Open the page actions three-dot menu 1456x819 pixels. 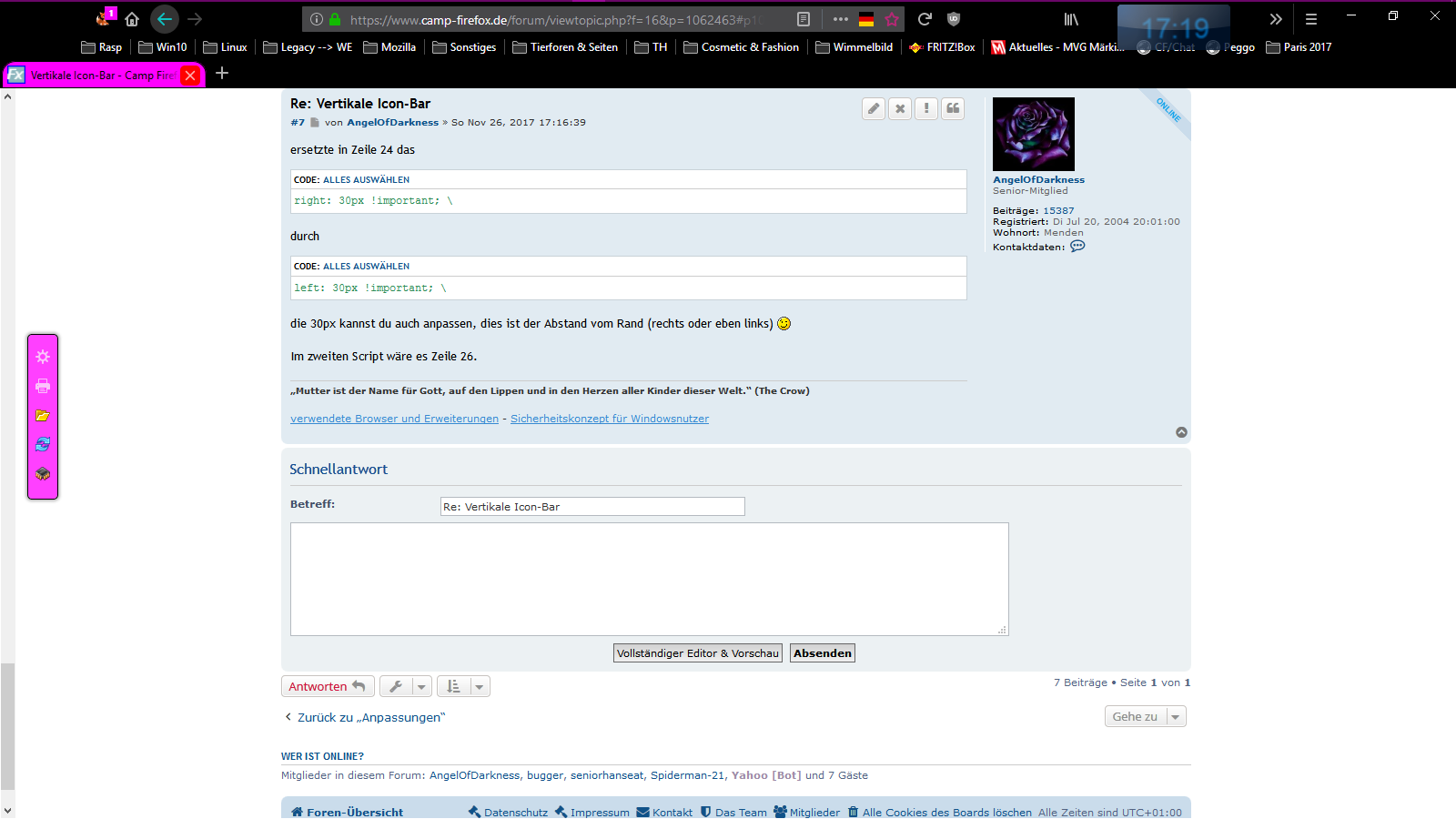(x=840, y=19)
